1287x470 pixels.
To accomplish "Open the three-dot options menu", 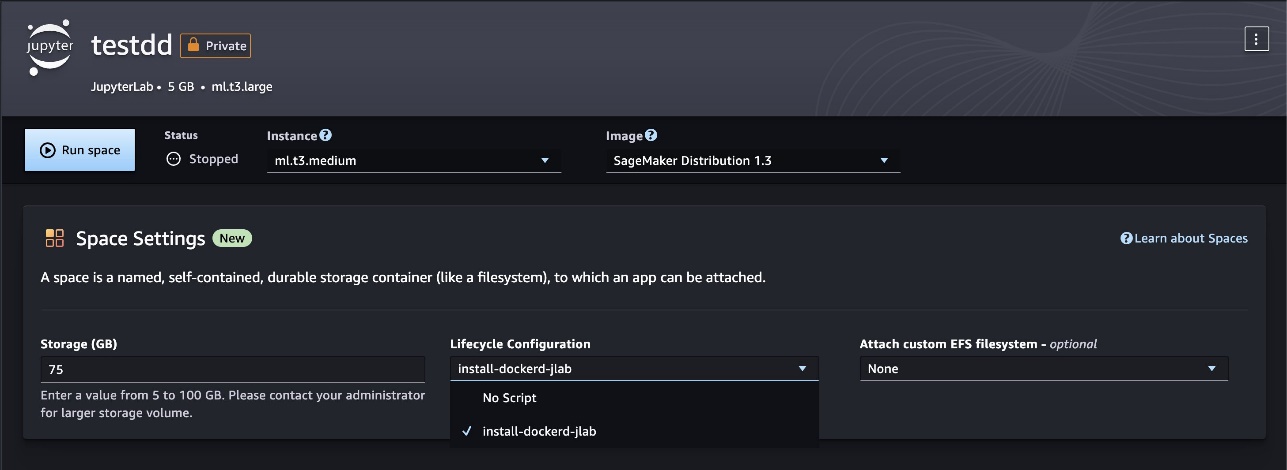I will pyautogui.click(x=1255, y=39).
